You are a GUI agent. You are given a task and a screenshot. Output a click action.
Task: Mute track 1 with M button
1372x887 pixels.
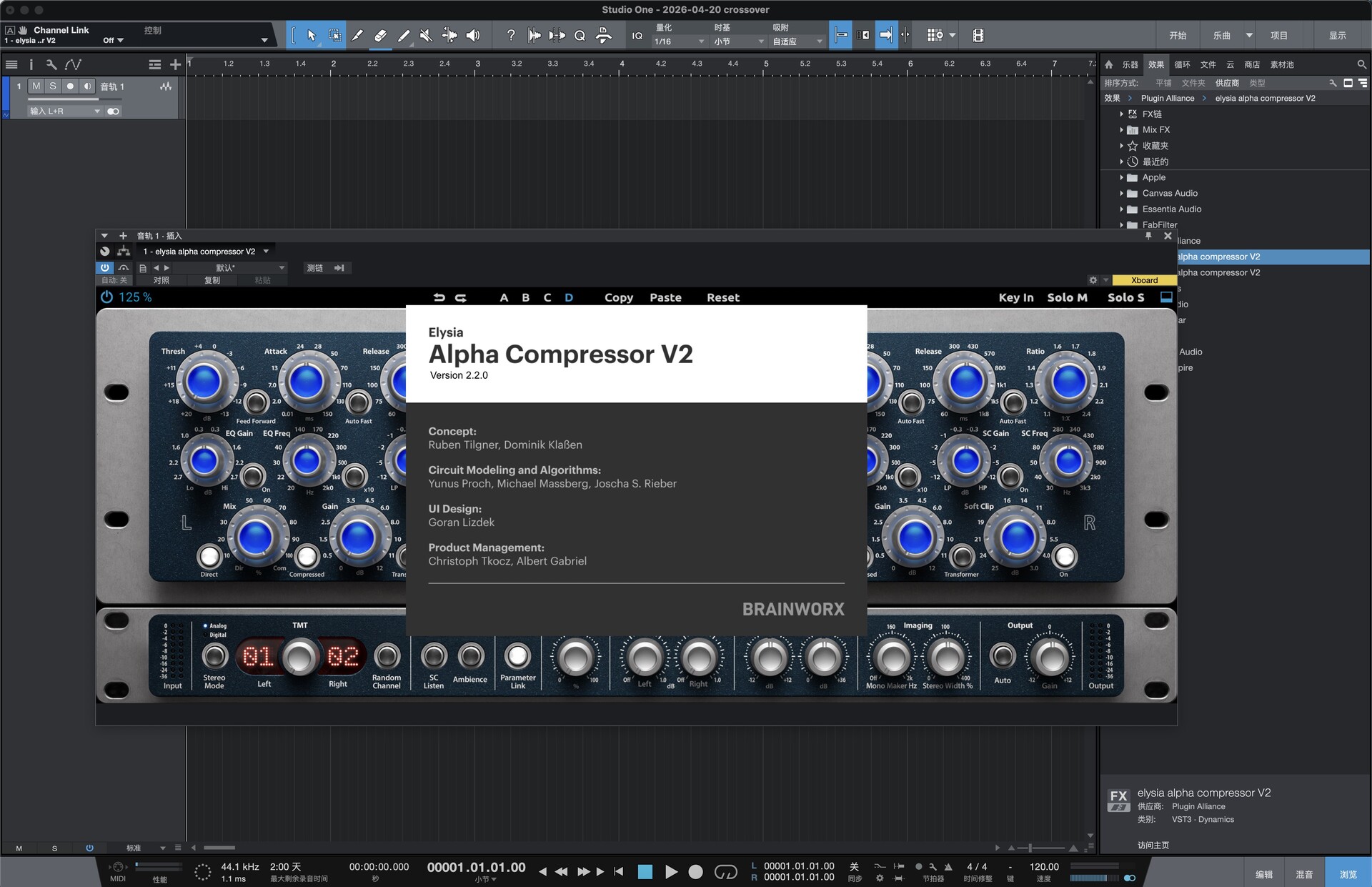[x=36, y=86]
